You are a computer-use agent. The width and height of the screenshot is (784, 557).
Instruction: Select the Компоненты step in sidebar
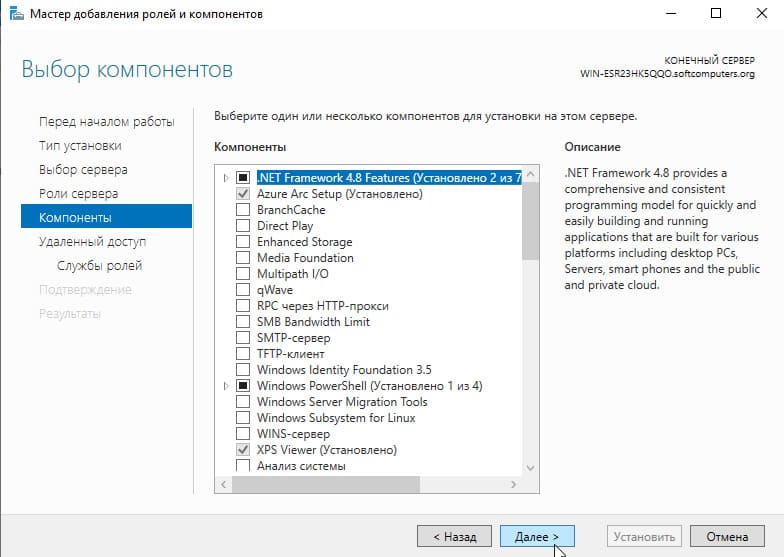pyautogui.click(x=106, y=218)
